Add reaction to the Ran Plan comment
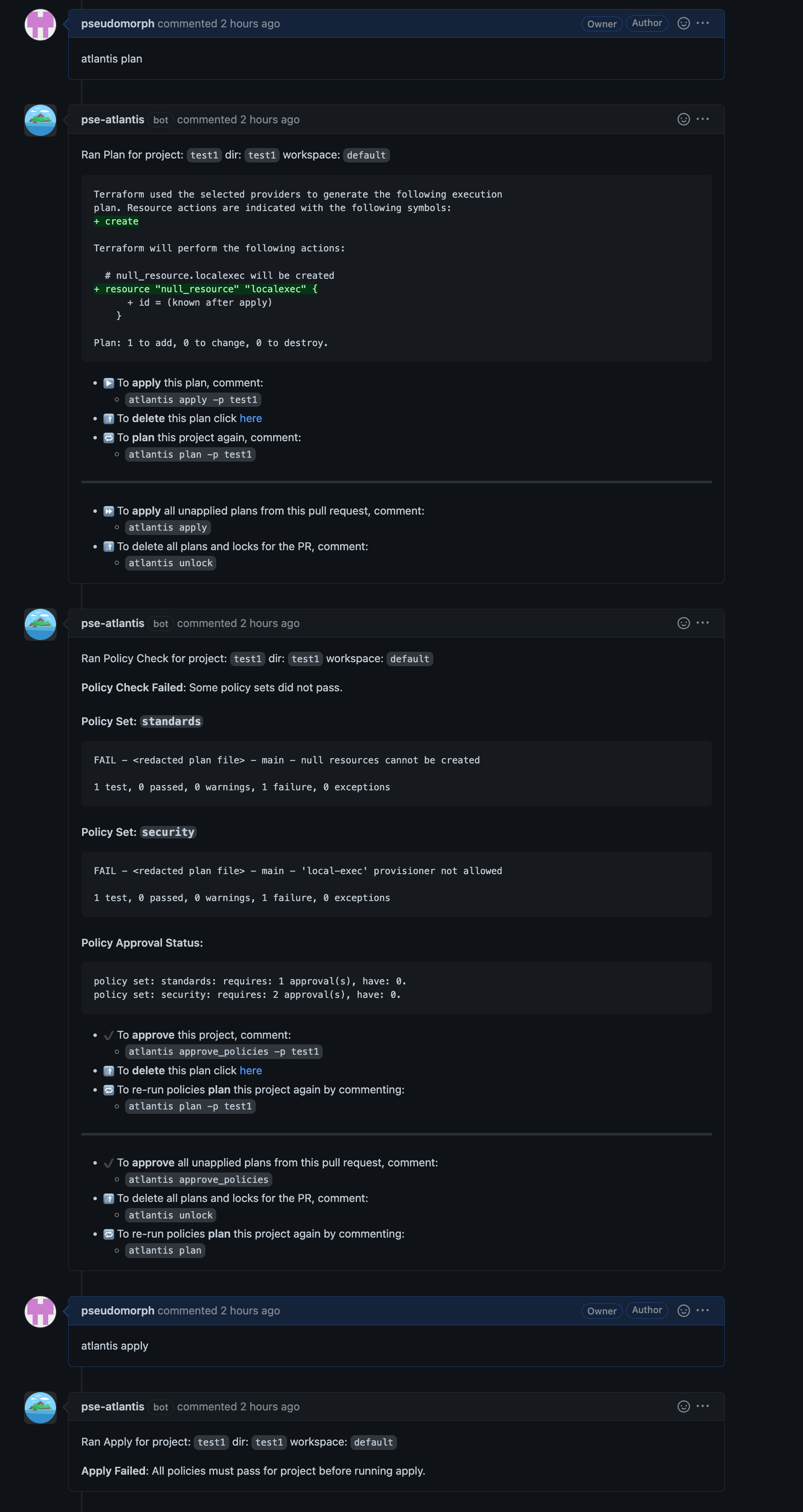Image resolution: width=803 pixels, height=1512 pixels. point(683,119)
